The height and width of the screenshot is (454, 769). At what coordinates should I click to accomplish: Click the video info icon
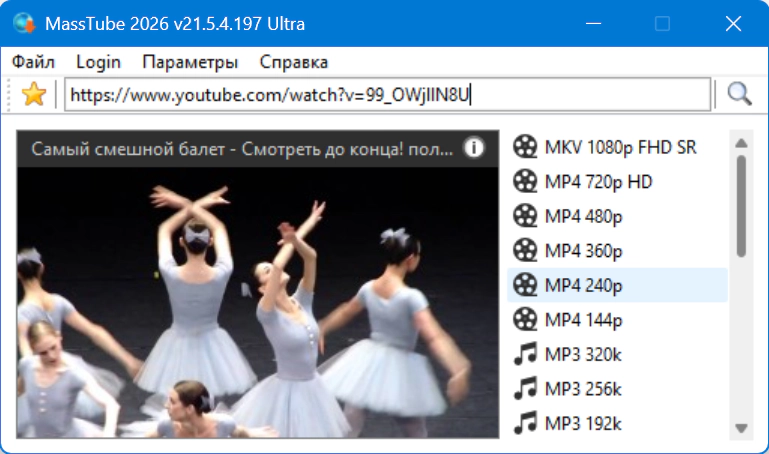click(474, 148)
